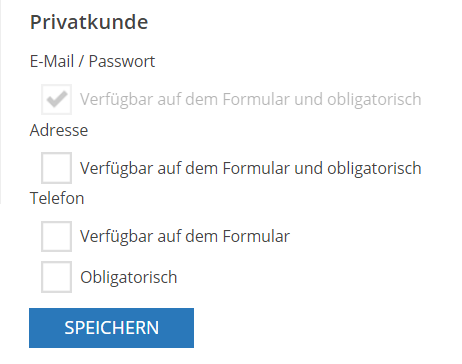462x364 pixels.
Task: Click the word 'Passwort' in the section title
Action: click(x=122, y=61)
